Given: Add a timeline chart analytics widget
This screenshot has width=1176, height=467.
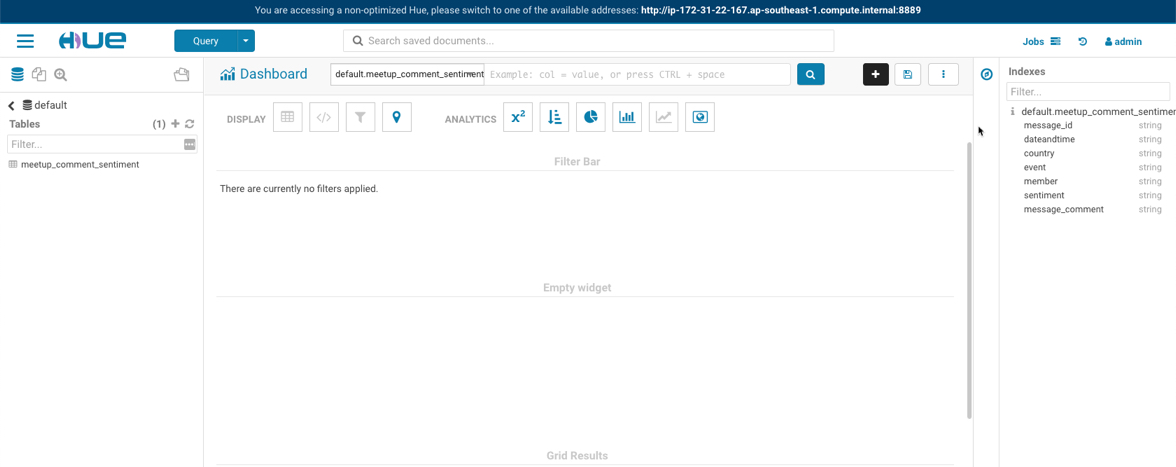Looking at the screenshot, I should (x=664, y=117).
